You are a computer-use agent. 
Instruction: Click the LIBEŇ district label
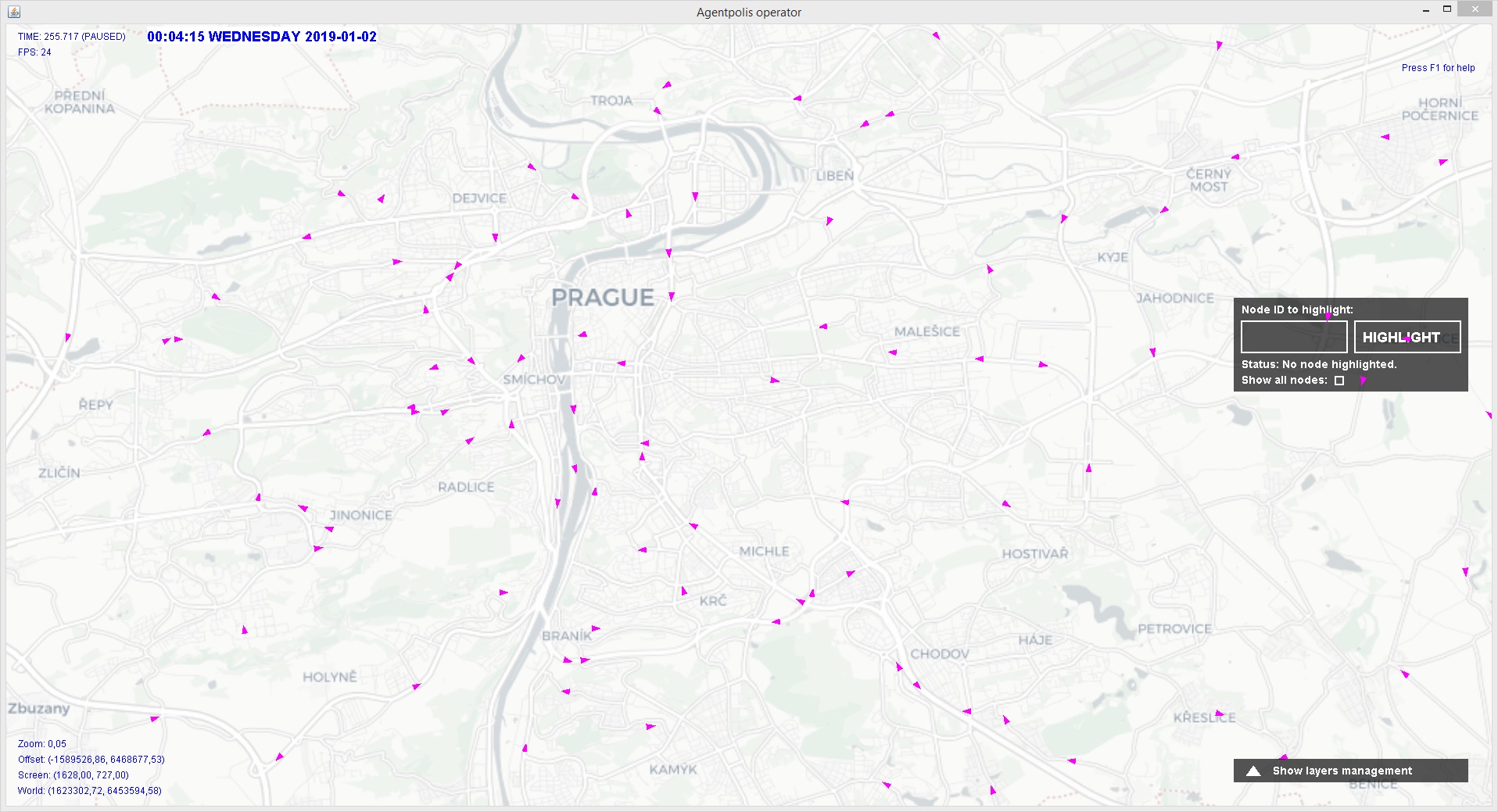coord(835,176)
